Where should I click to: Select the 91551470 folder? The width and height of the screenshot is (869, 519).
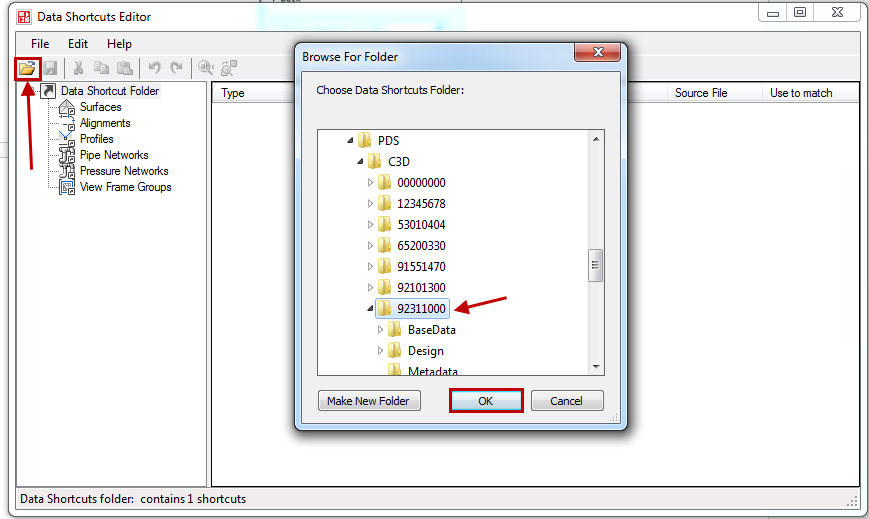click(420, 267)
